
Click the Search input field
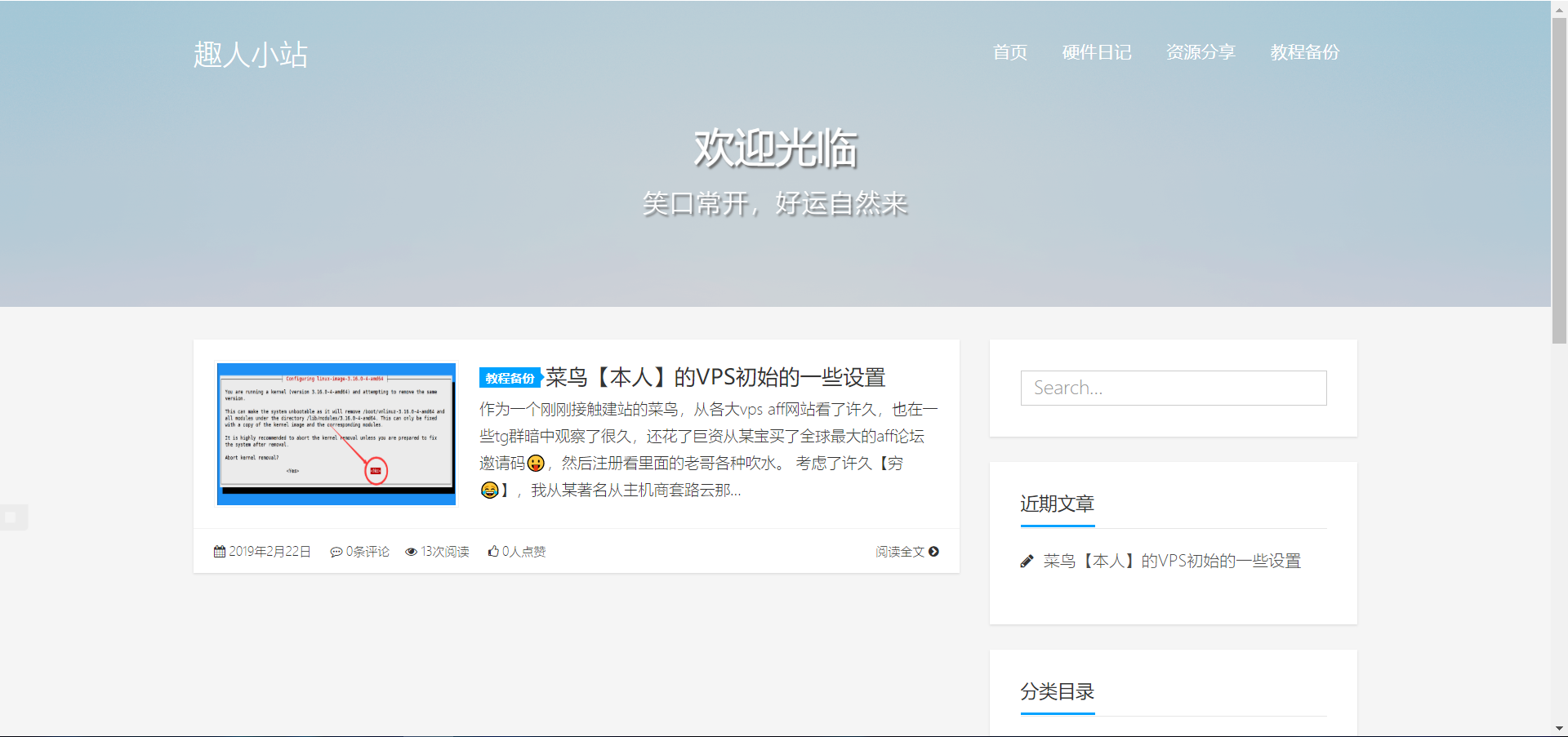click(x=1173, y=388)
